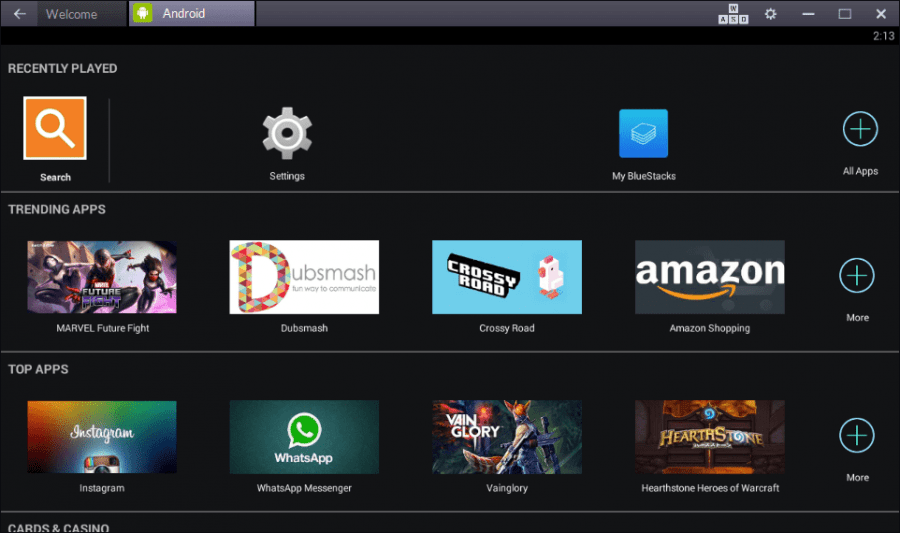The height and width of the screenshot is (533, 900).
Task: Open the Amazon Shopping thumbnail
Action: [709, 277]
